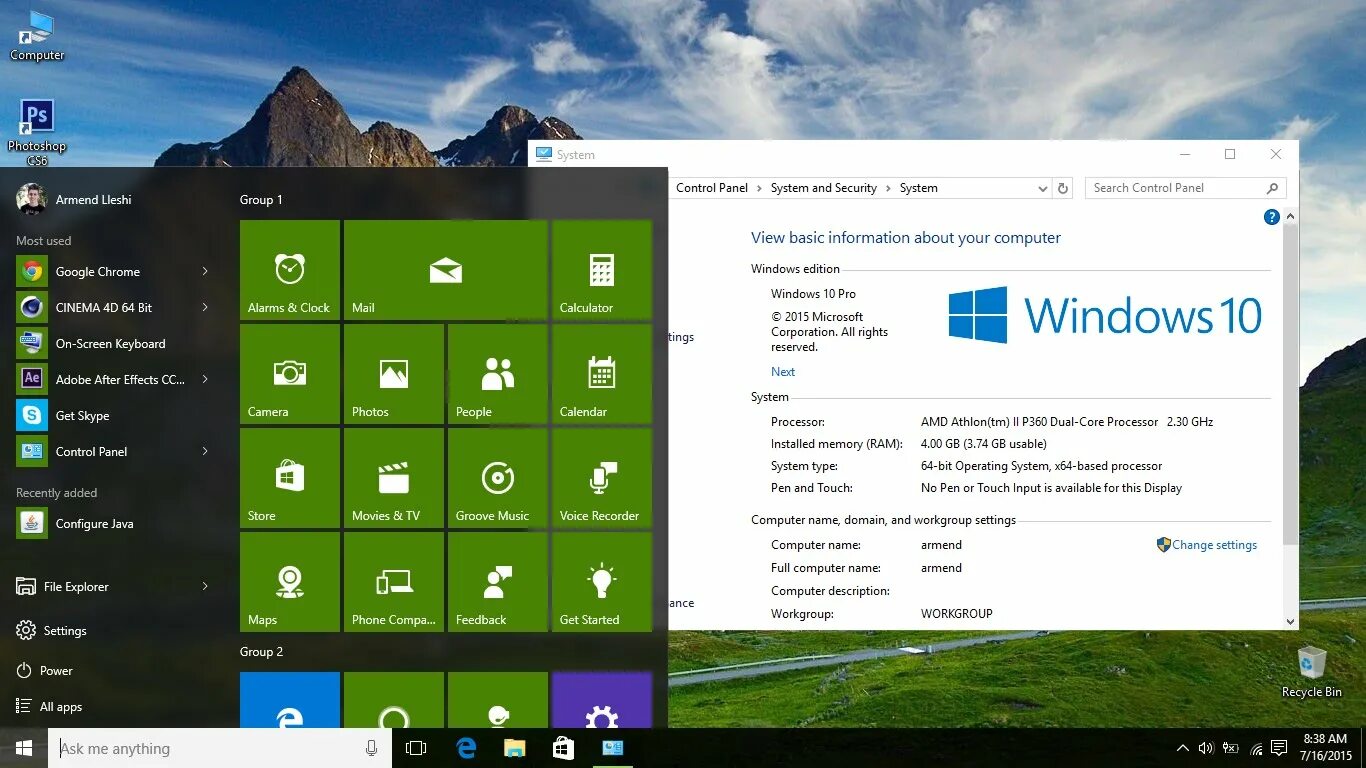Image resolution: width=1366 pixels, height=768 pixels.
Task: Open the People tile
Action: (x=498, y=374)
